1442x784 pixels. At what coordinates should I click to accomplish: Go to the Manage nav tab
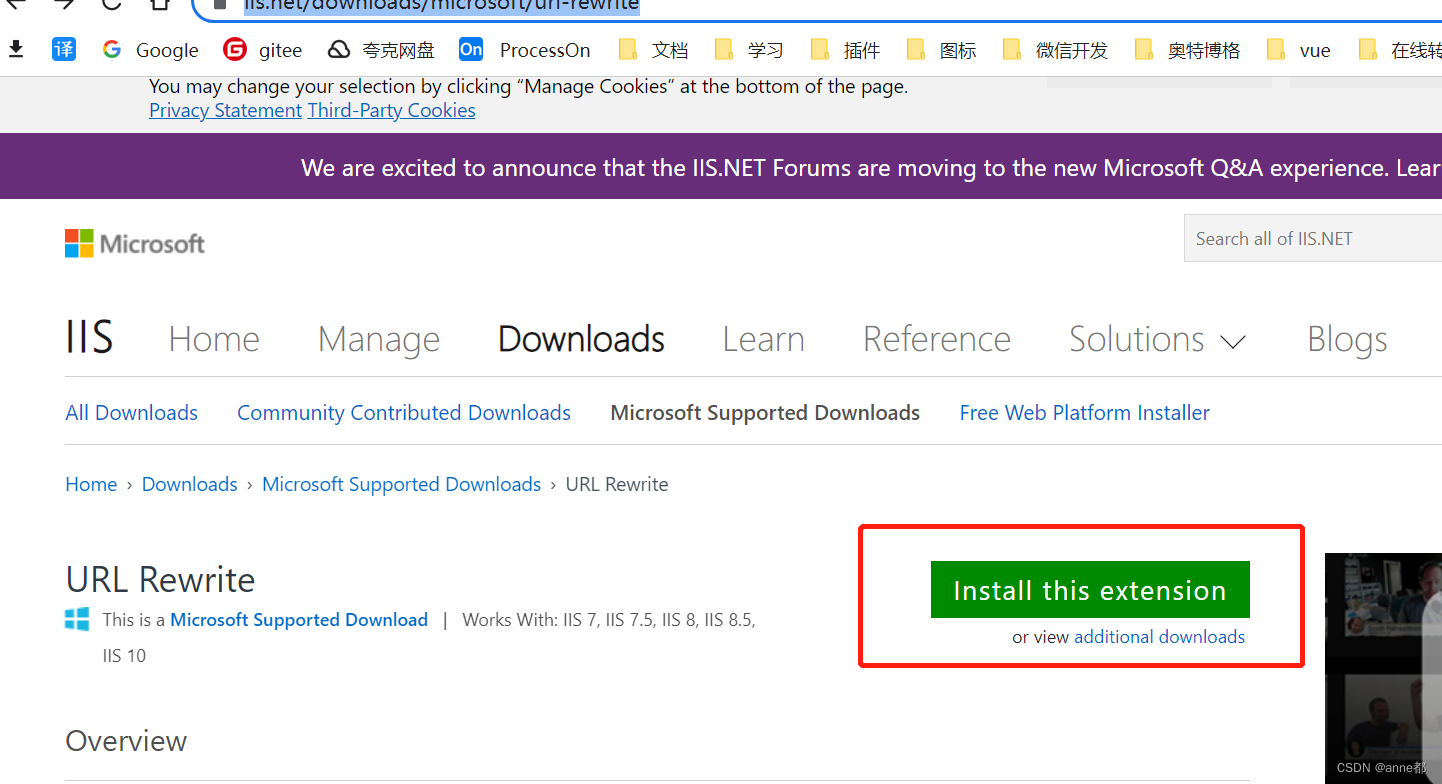379,340
